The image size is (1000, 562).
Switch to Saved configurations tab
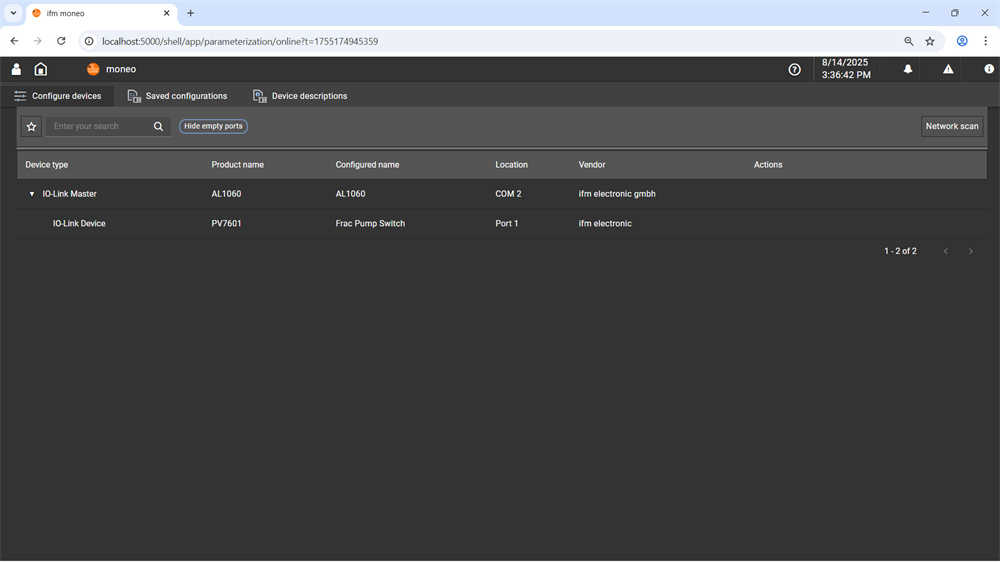pyautogui.click(x=177, y=96)
